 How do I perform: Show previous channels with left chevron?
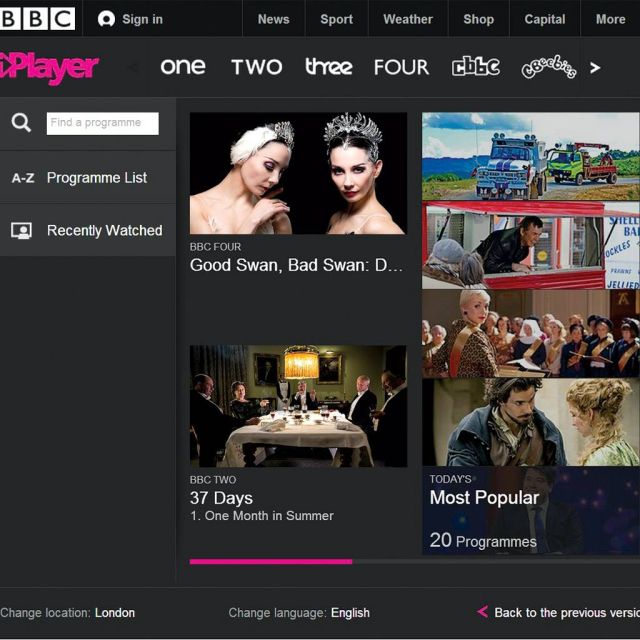click(x=133, y=67)
